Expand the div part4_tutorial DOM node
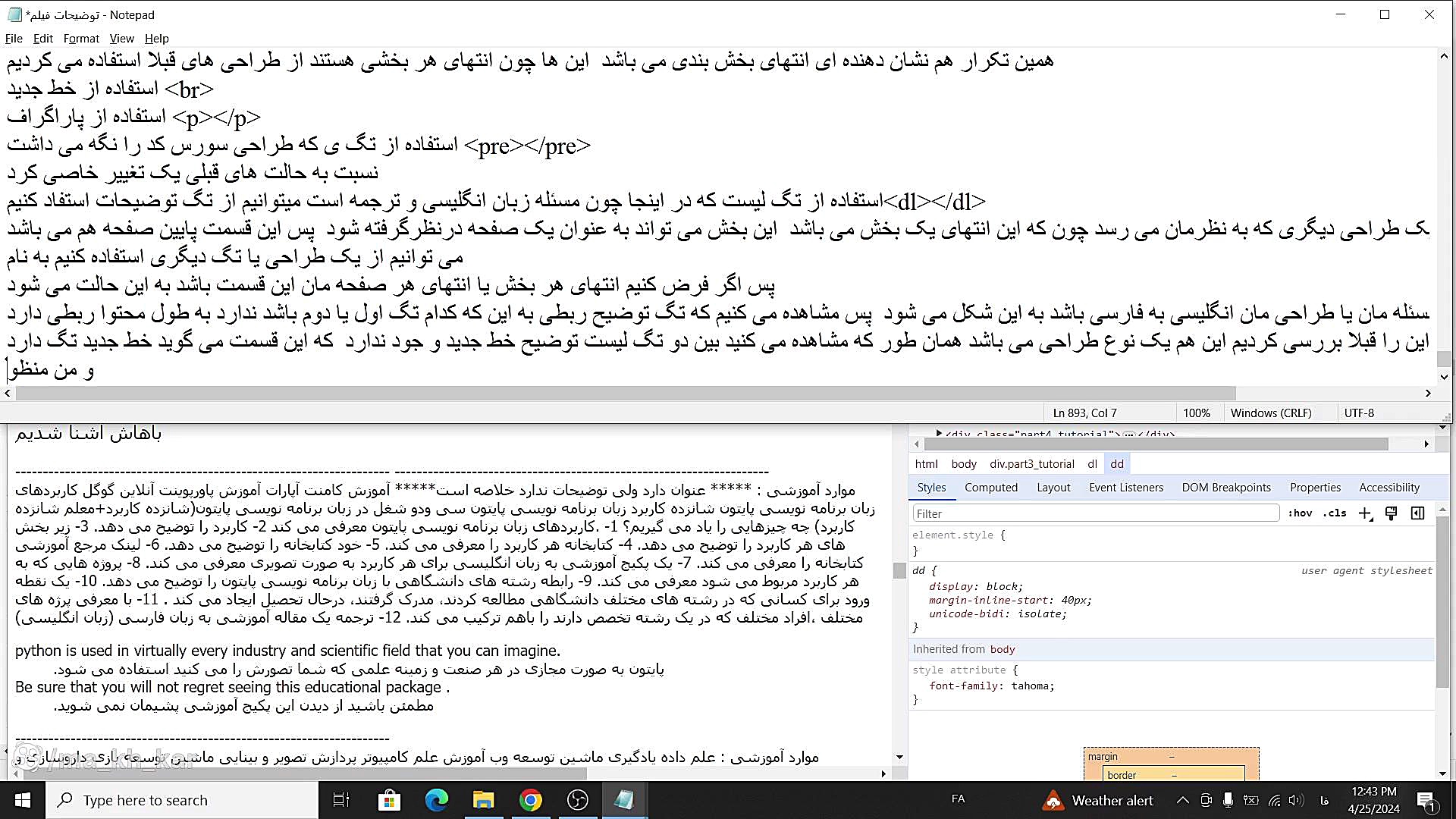 tap(939, 434)
